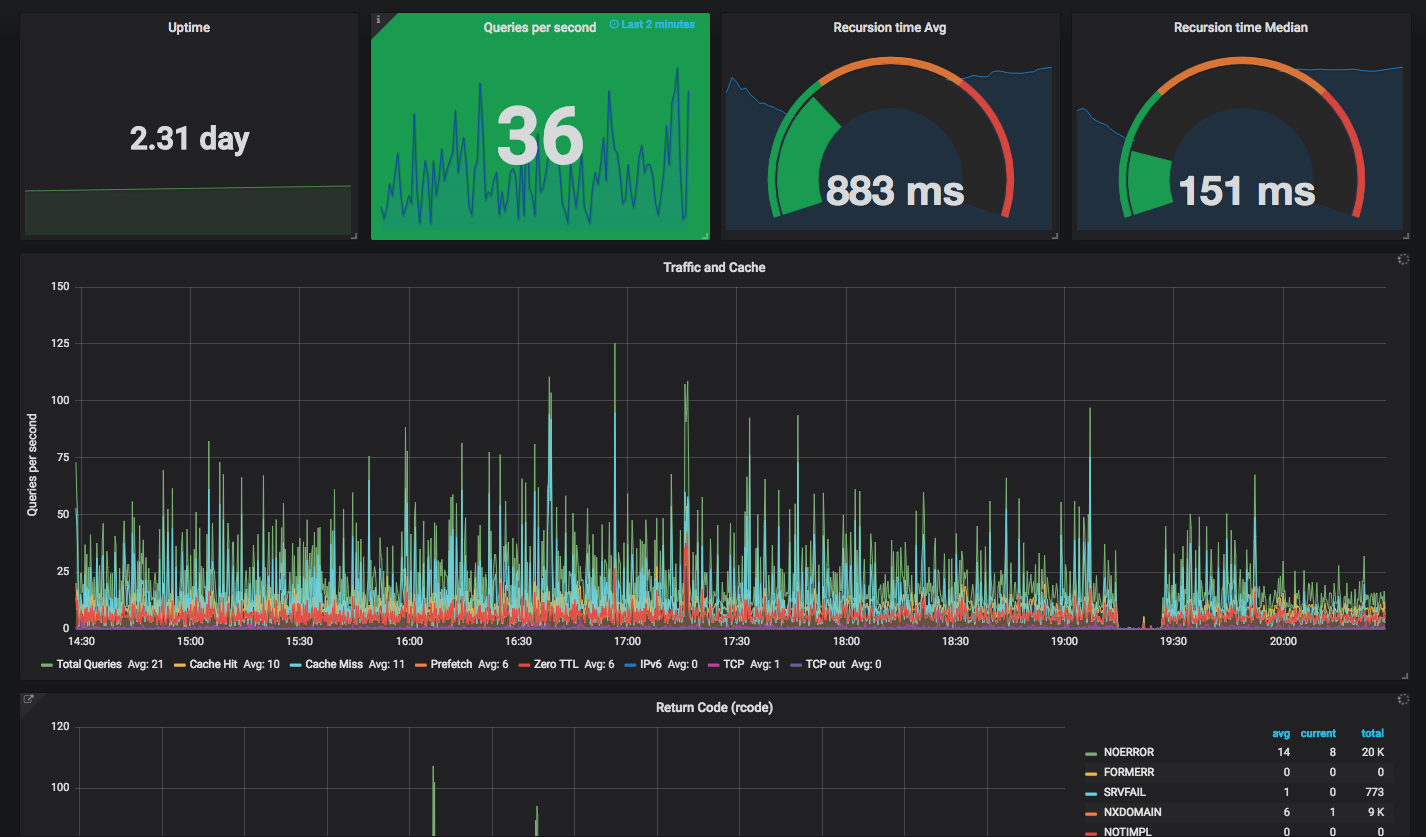
Task: Click the SRVFAIL total value 773
Action: 1375,792
